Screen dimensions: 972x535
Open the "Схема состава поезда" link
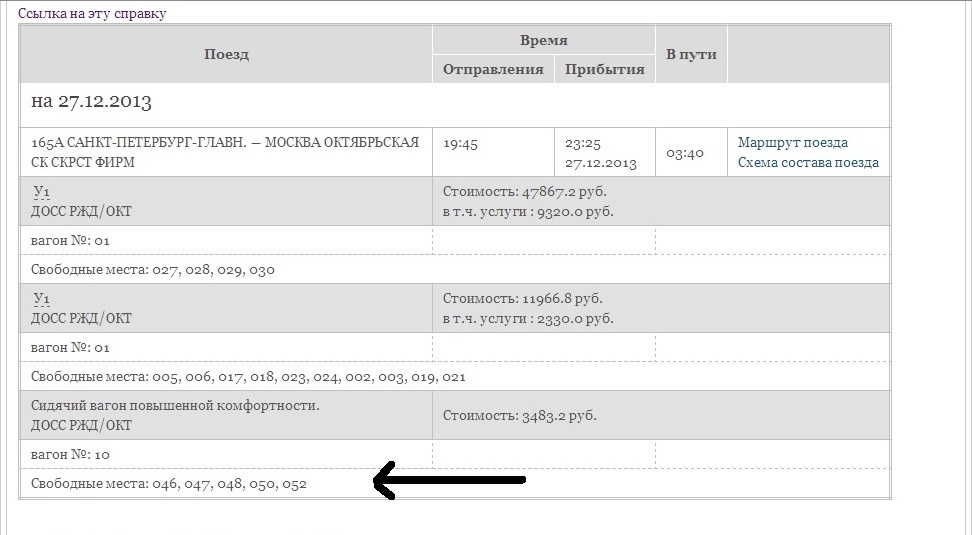(808, 162)
